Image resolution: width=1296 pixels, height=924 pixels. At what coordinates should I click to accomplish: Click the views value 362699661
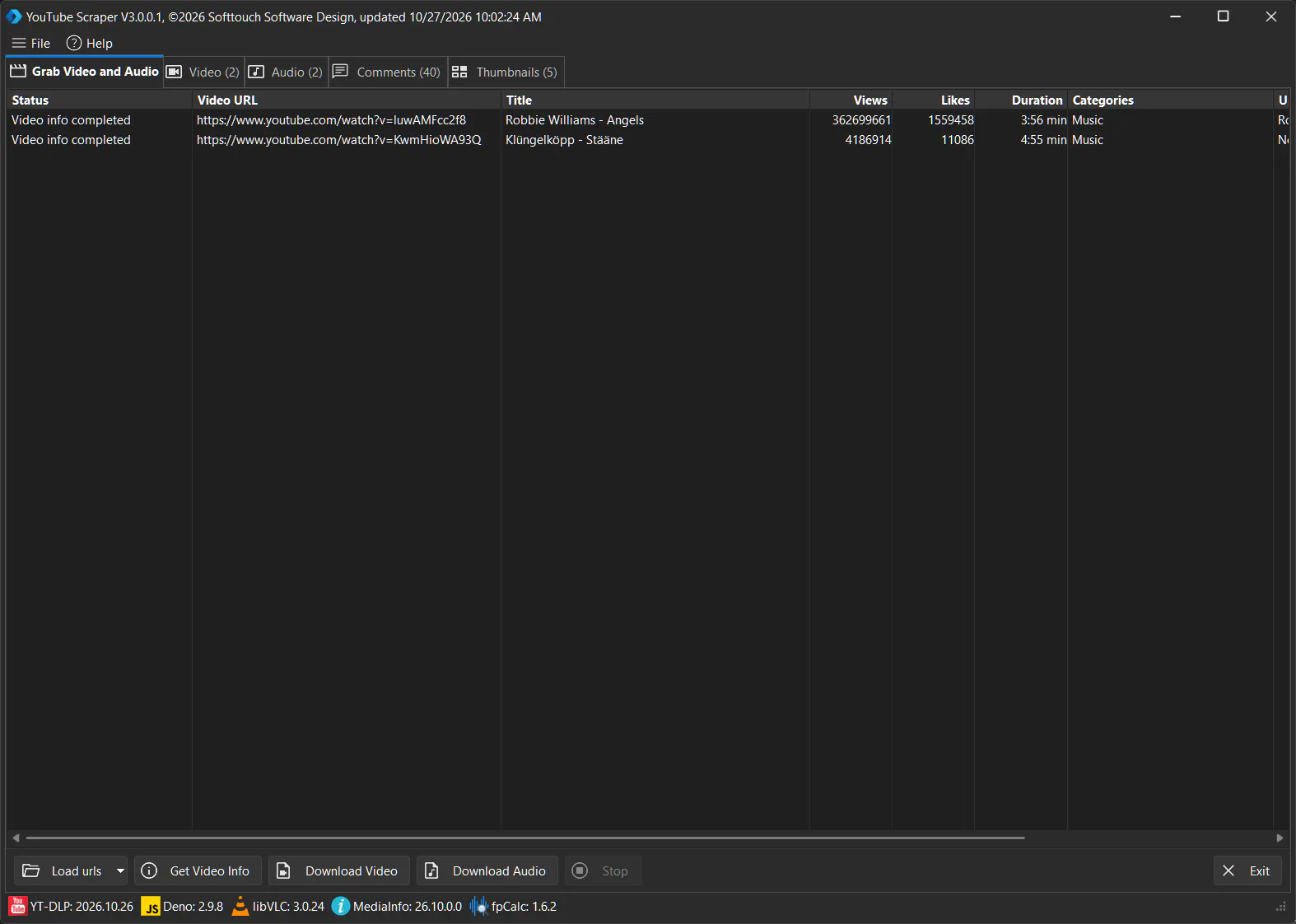coord(861,120)
